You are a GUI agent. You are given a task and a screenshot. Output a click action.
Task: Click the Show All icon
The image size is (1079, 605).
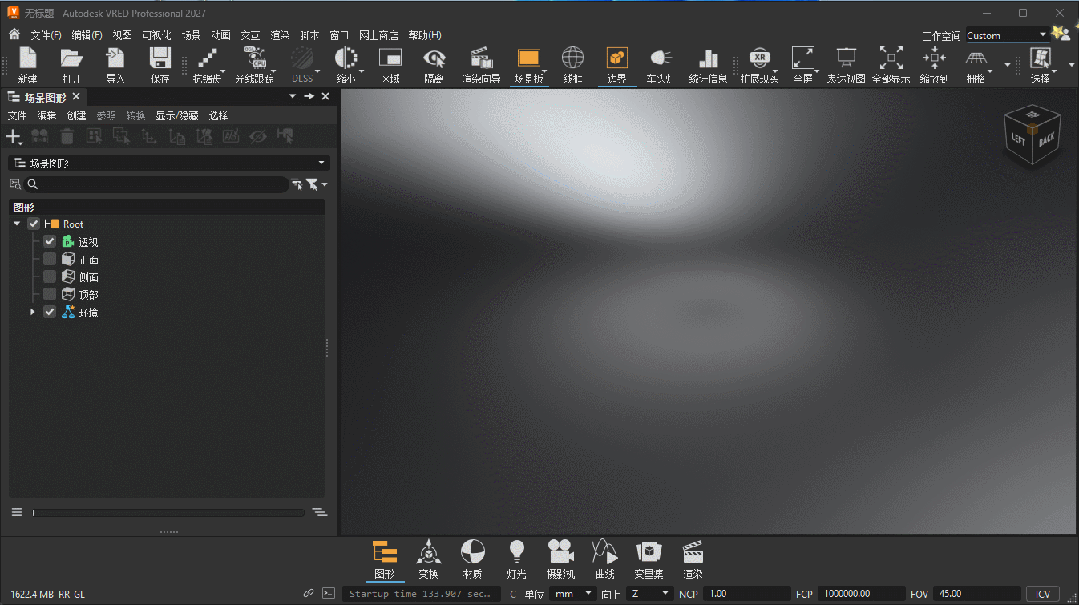[x=890, y=59]
